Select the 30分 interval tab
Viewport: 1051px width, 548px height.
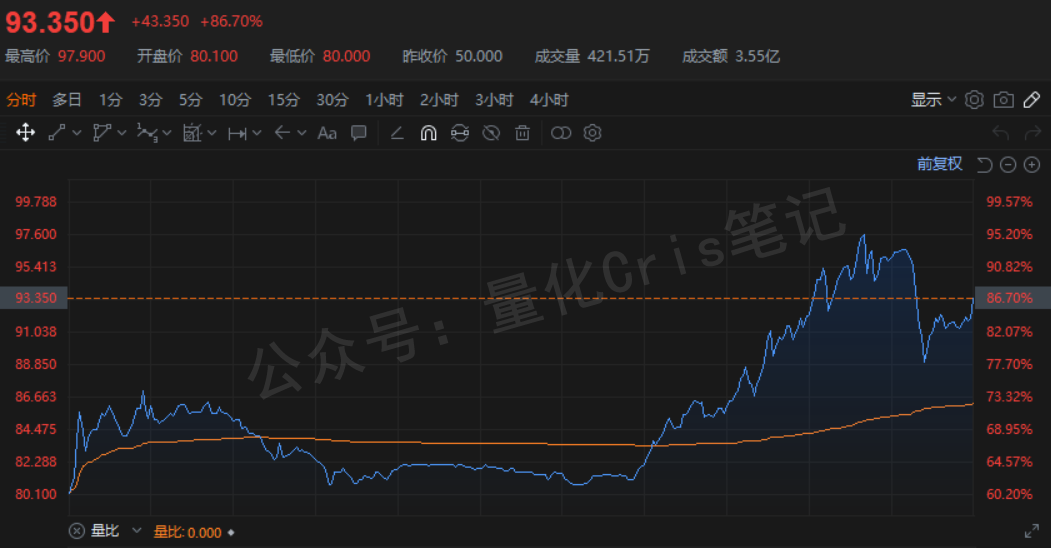coord(332,100)
